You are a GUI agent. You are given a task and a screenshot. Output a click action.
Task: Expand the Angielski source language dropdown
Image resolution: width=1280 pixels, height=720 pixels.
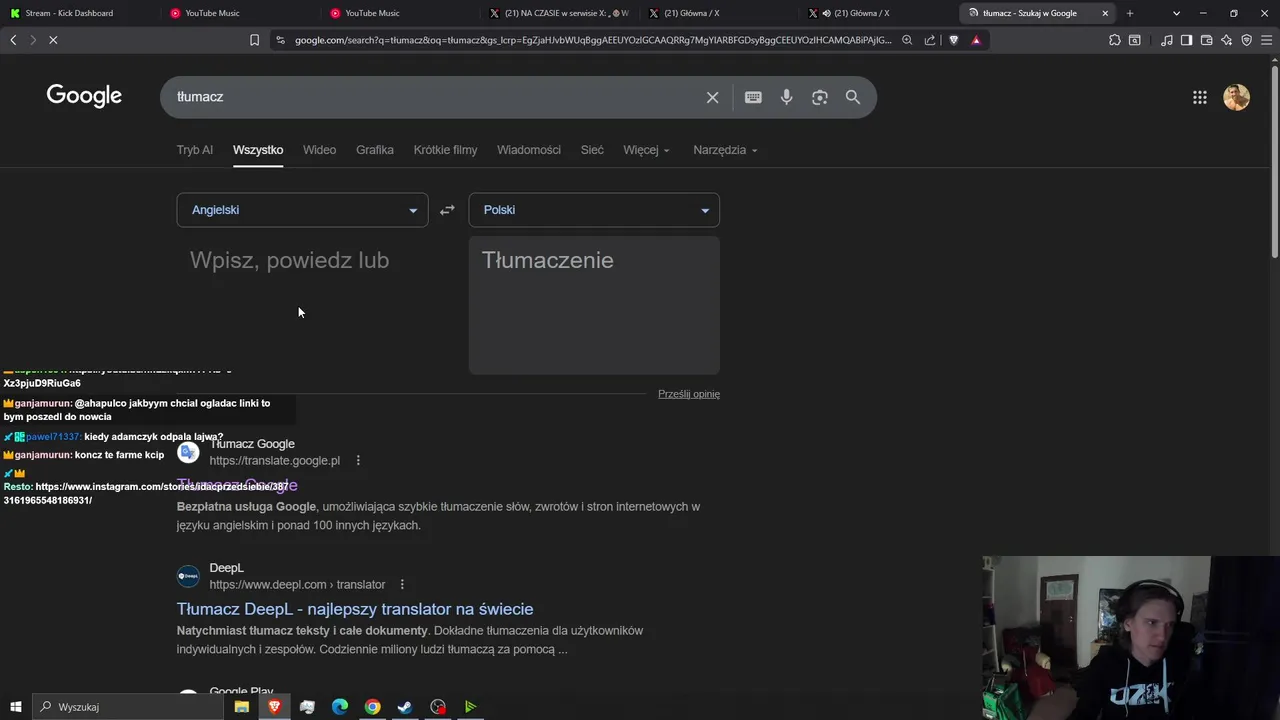303,210
